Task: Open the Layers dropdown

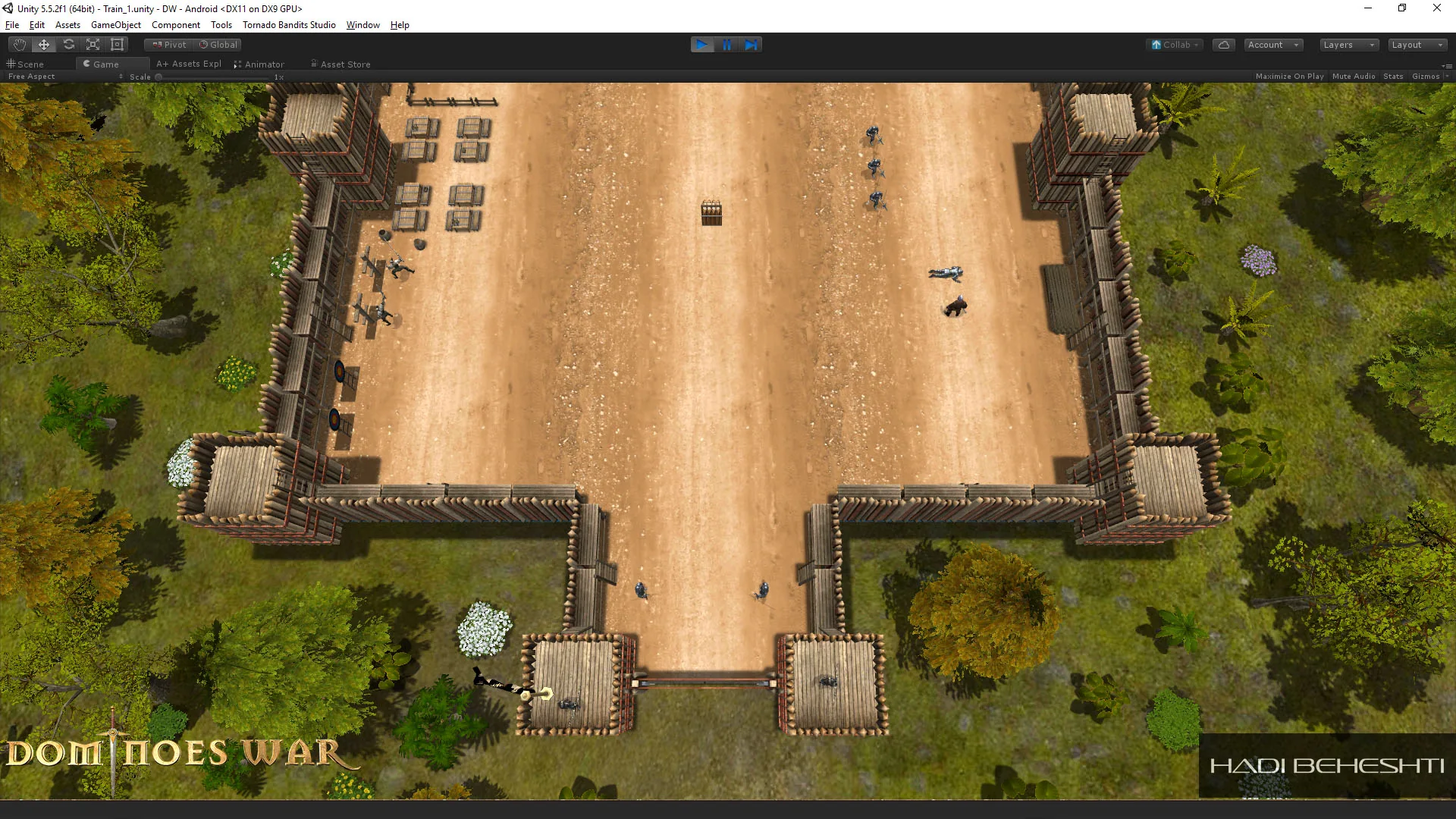Action: click(x=1348, y=45)
